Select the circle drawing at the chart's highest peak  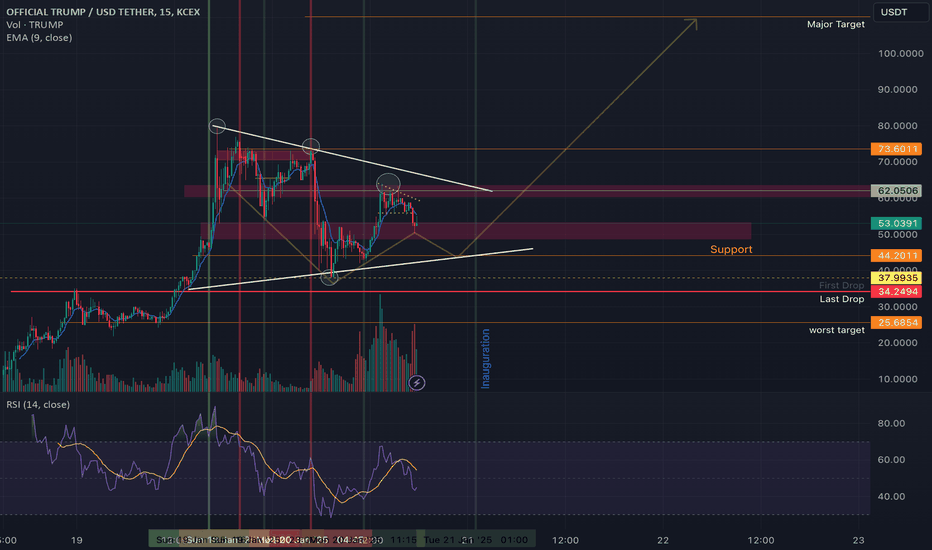217,125
